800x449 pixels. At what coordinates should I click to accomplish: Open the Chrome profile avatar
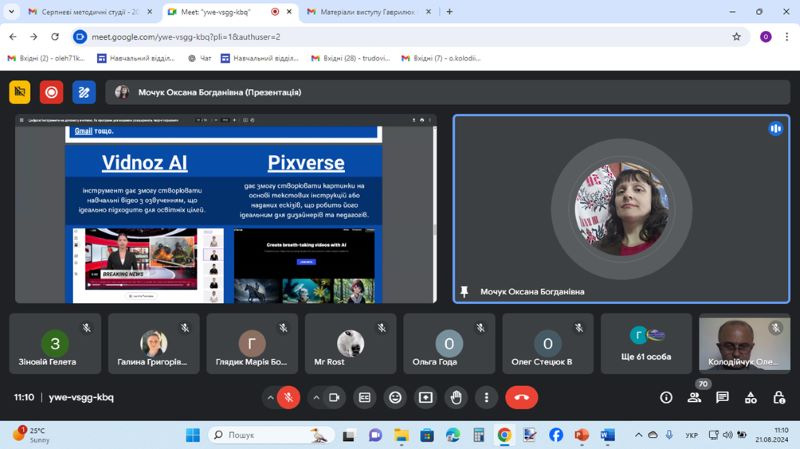(765, 37)
